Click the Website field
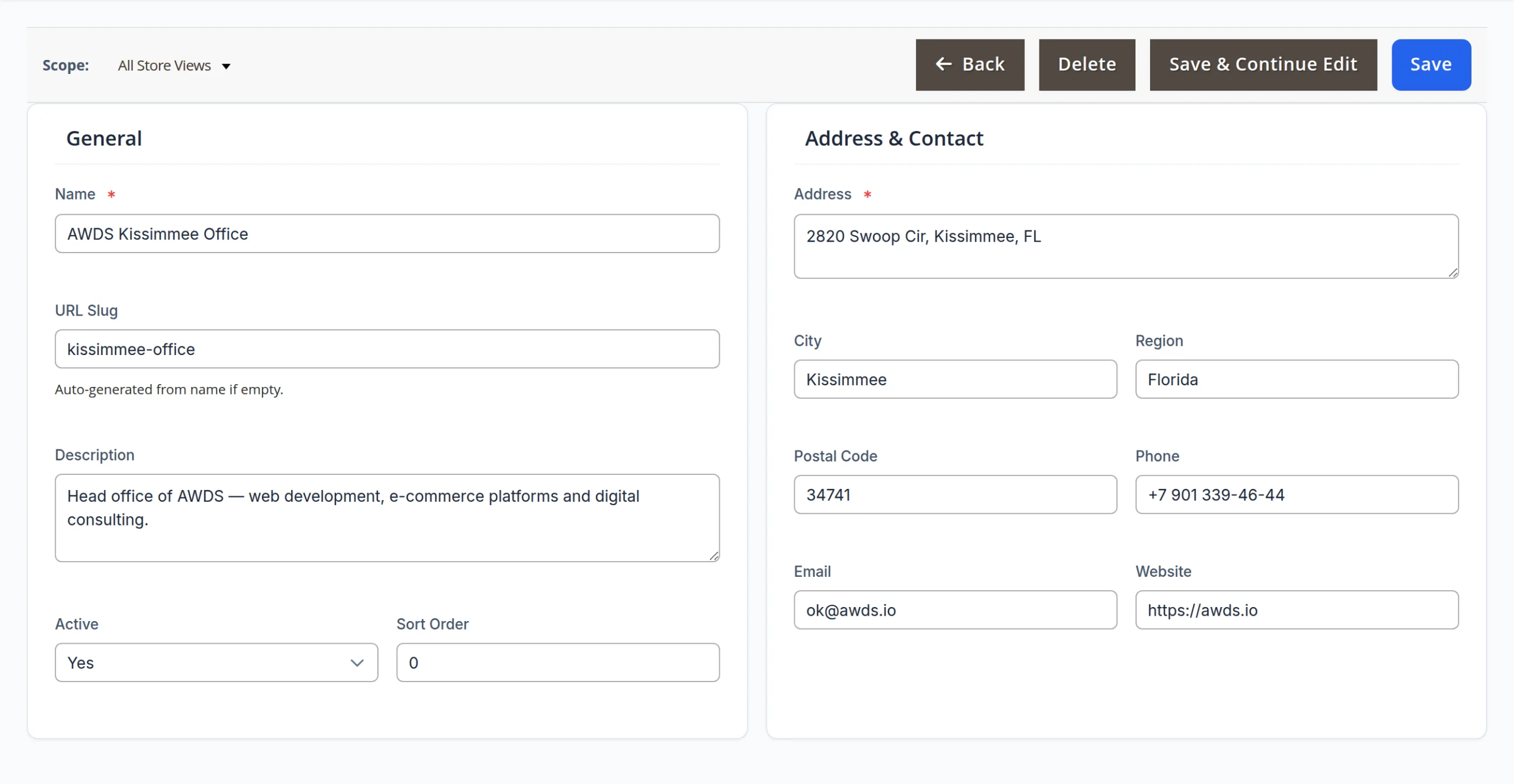This screenshot has width=1514, height=784. tap(1297, 610)
